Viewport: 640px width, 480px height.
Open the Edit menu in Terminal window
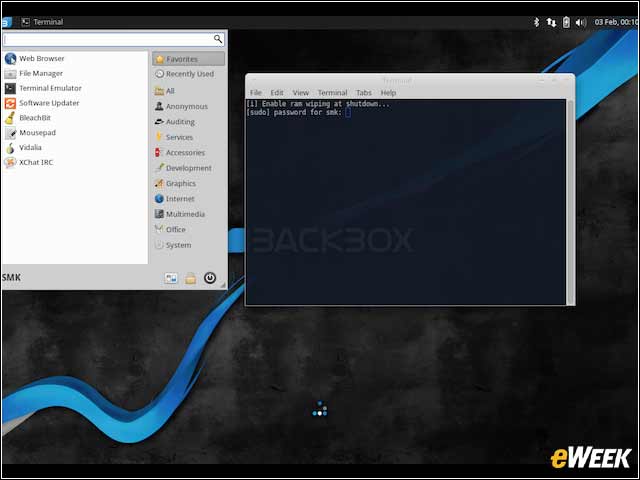[x=277, y=93]
